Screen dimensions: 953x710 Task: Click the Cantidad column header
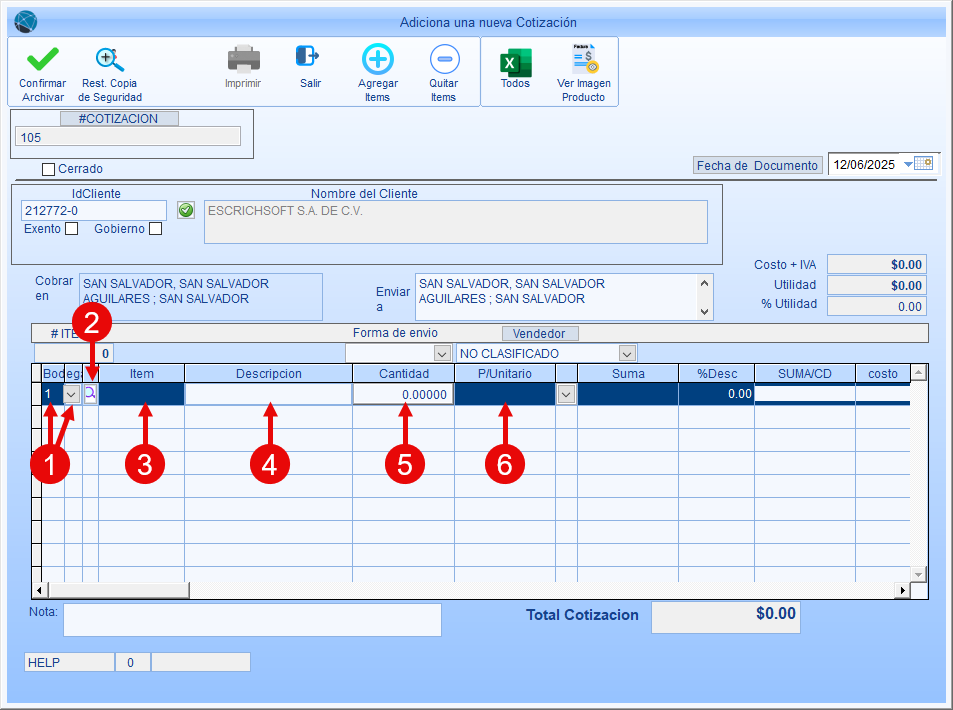click(x=404, y=374)
